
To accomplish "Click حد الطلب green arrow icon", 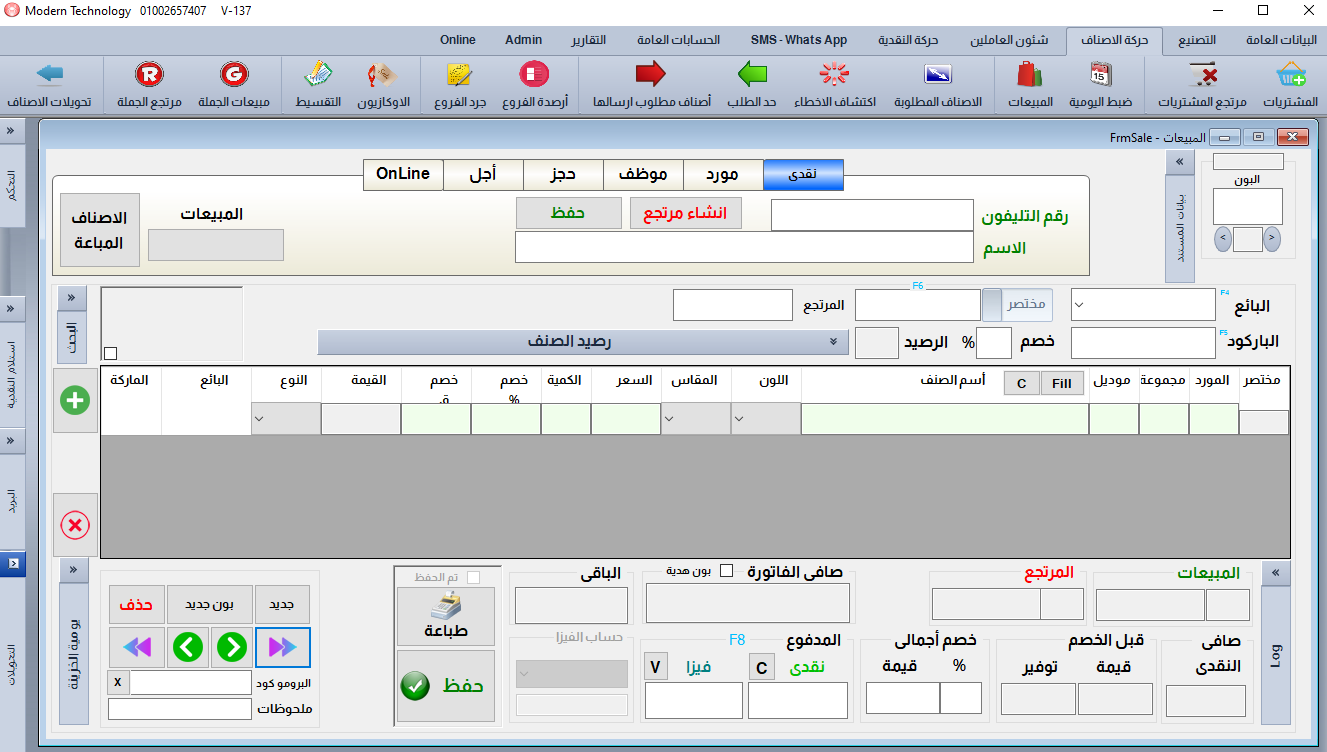I will [x=751, y=75].
